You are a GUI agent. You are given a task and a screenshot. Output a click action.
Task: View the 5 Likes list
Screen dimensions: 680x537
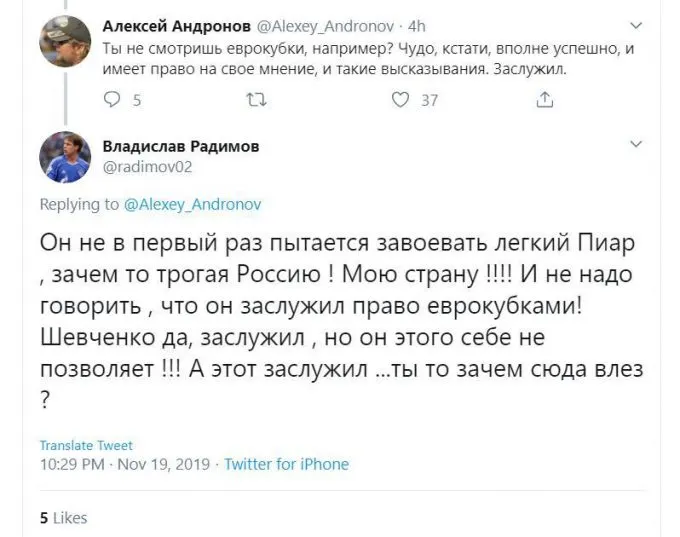pyautogui.click(x=63, y=518)
